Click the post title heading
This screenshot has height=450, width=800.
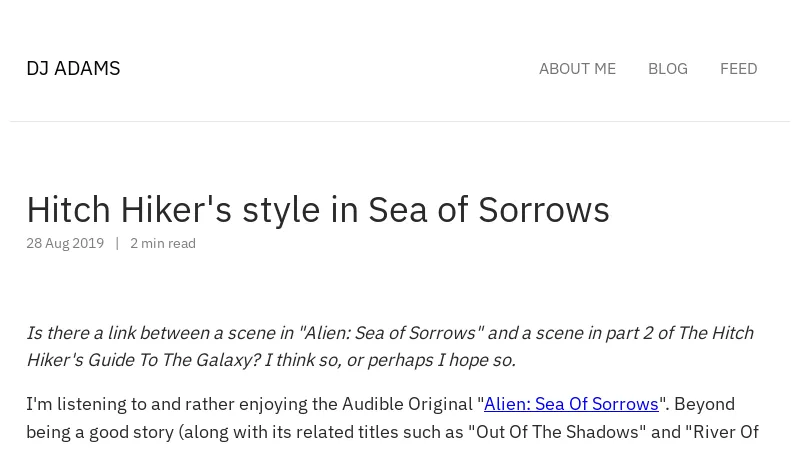click(318, 210)
